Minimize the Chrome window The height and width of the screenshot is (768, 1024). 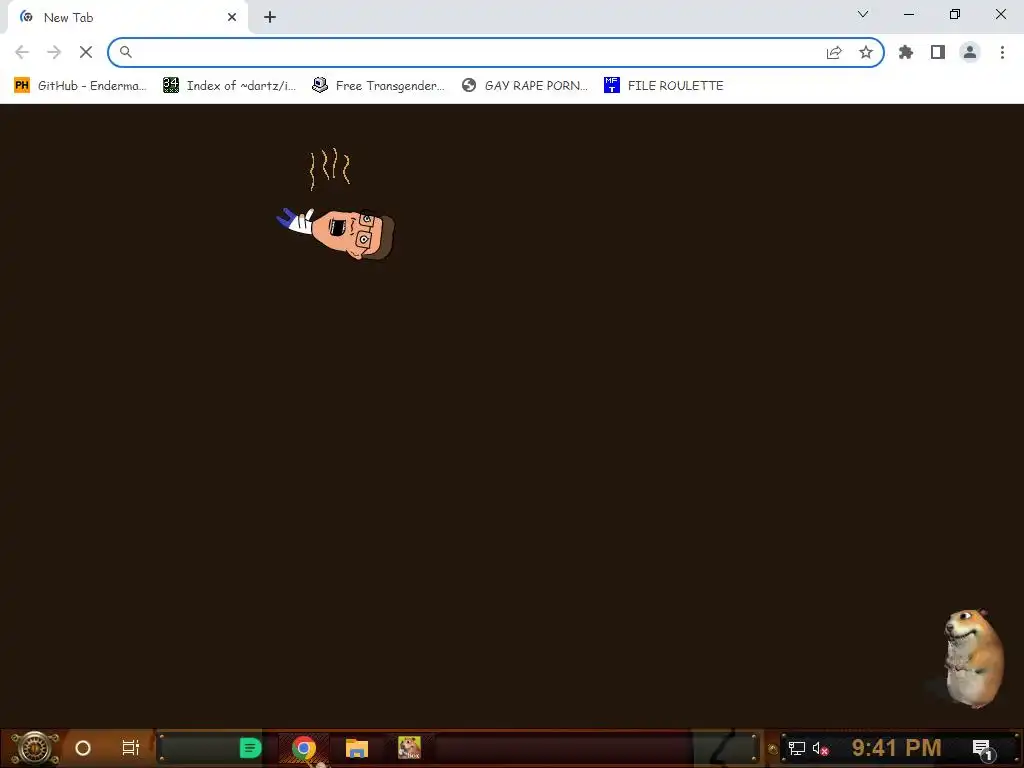pos(908,14)
